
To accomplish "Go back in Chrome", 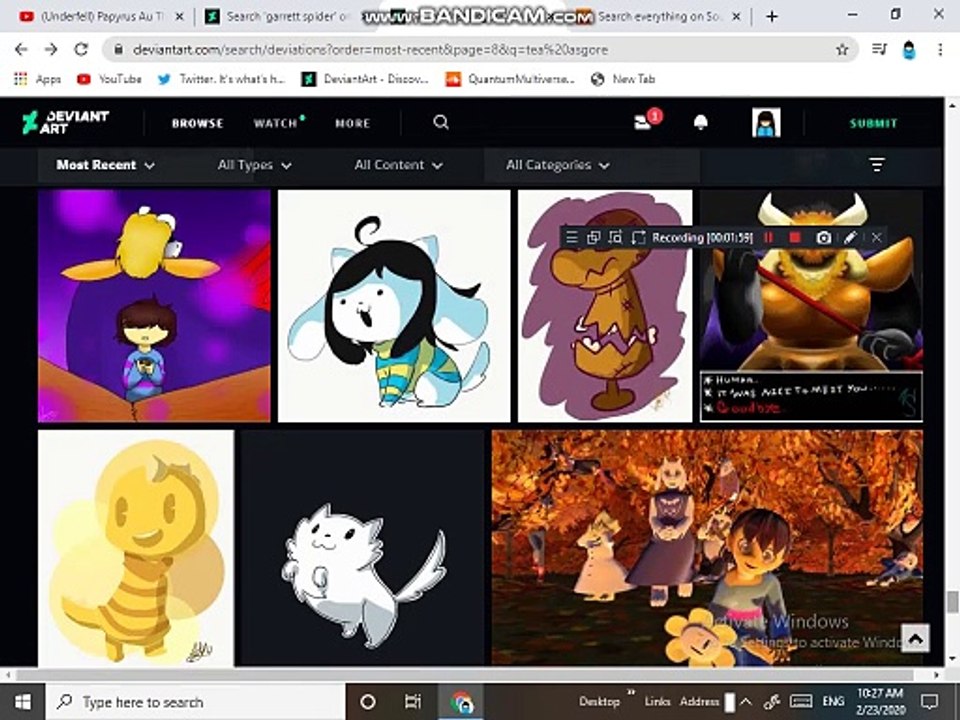I will 21,50.
